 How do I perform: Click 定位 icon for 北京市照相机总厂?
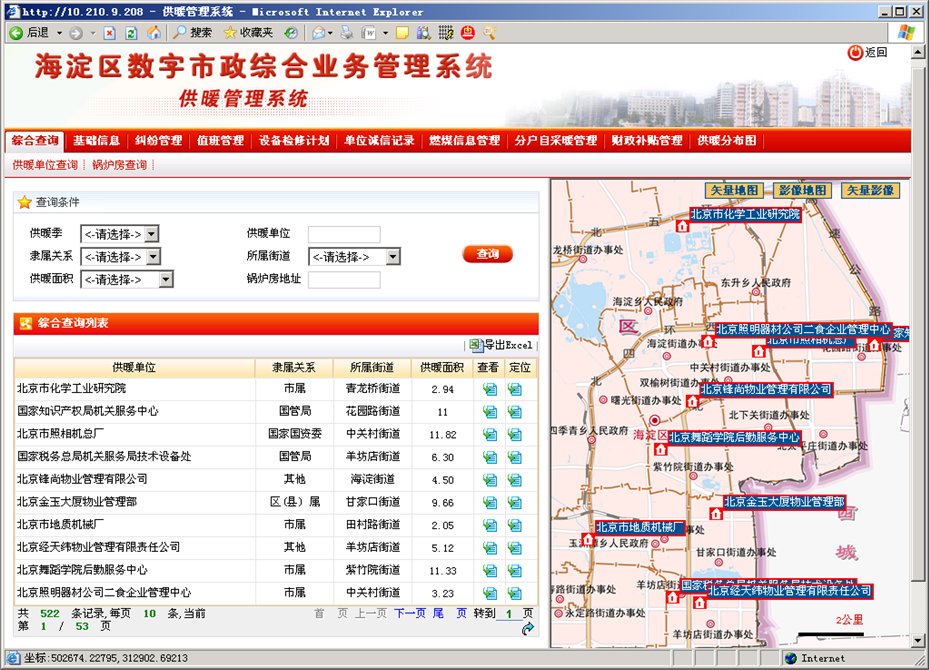point(514,434)
